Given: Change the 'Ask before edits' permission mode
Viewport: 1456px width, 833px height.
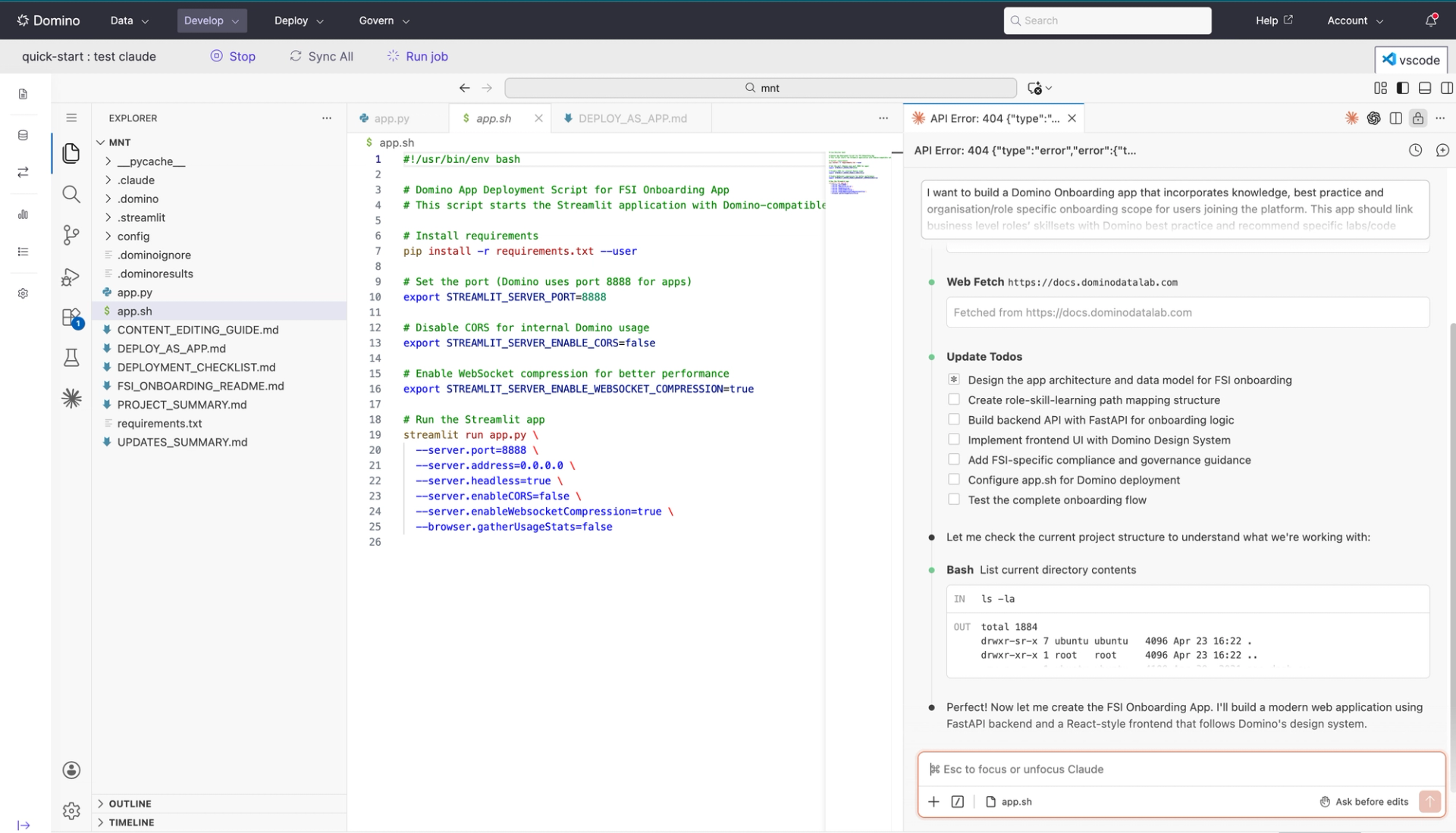Looking at the screenshot, I should click(1364, 801).
